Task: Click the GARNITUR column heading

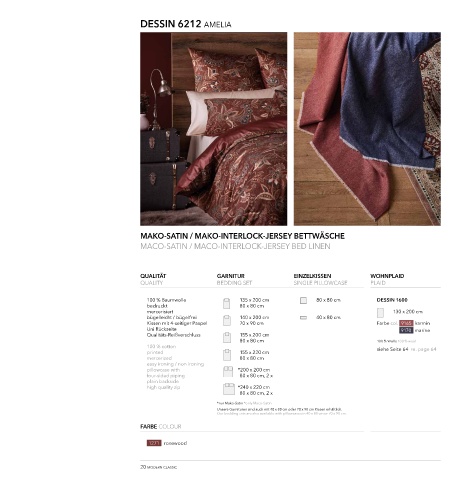Action: (x=231, y=276)
